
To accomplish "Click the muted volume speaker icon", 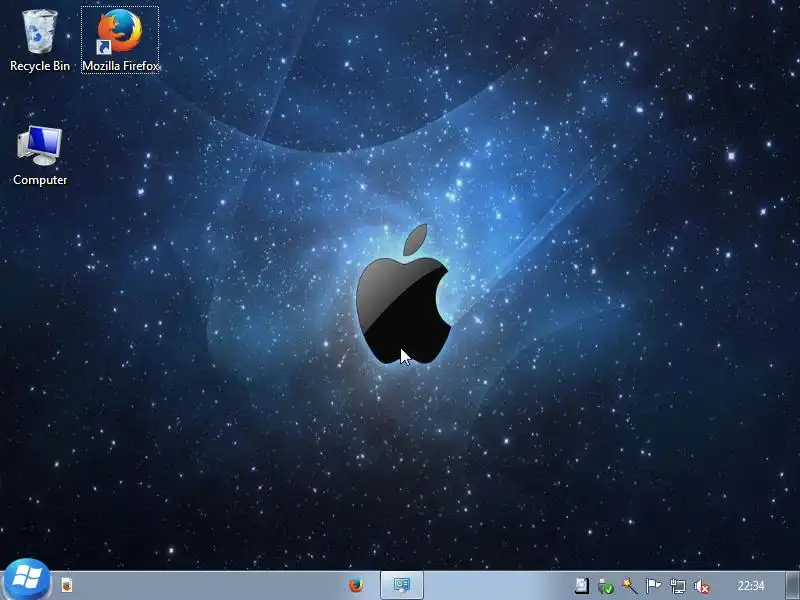I will tap(702, 587).
